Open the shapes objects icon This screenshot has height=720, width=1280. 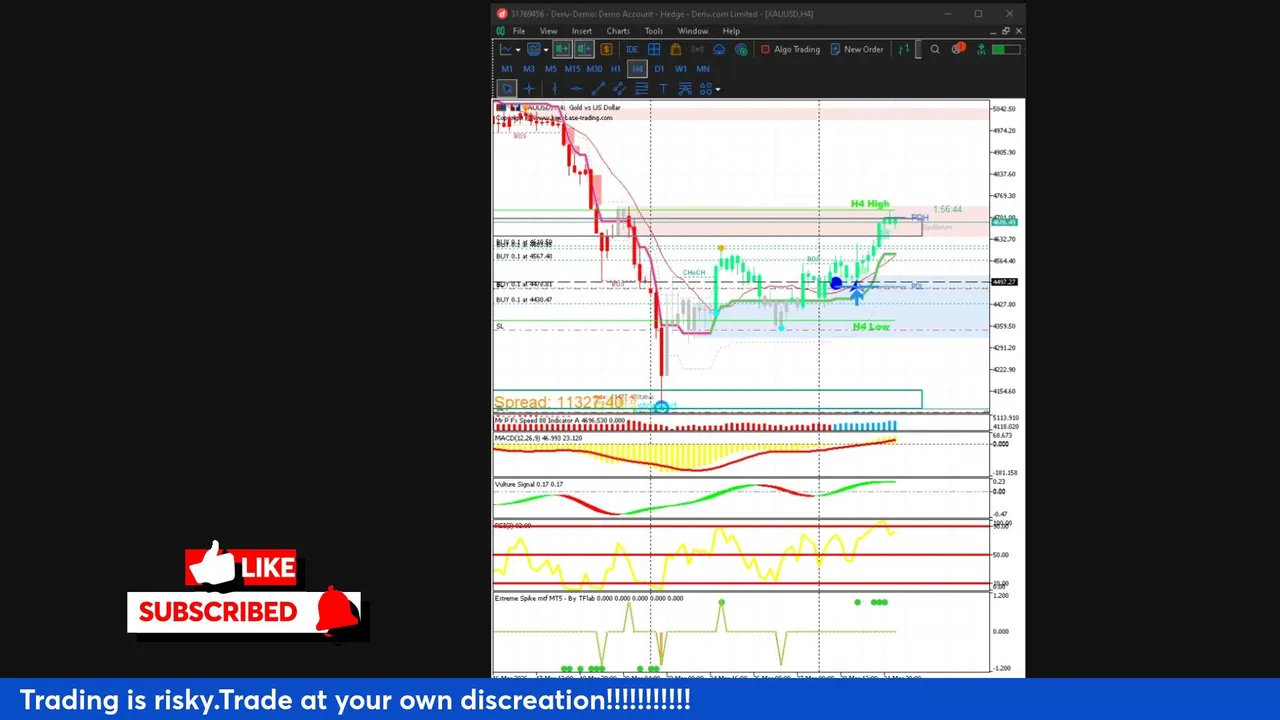[706, 89]
